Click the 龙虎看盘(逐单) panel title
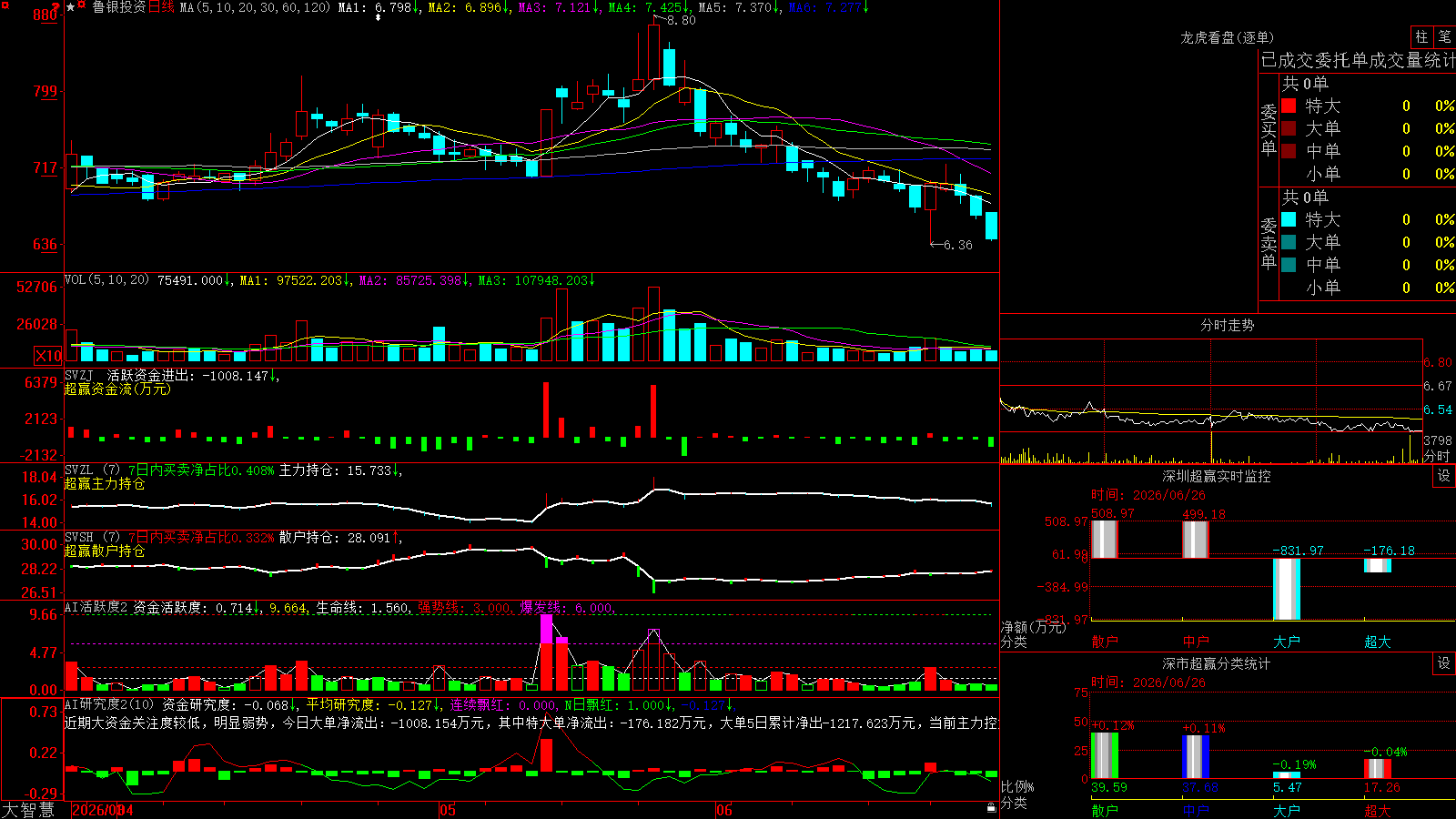The width and height of the screenshot is (1456, 819). 1227,37
